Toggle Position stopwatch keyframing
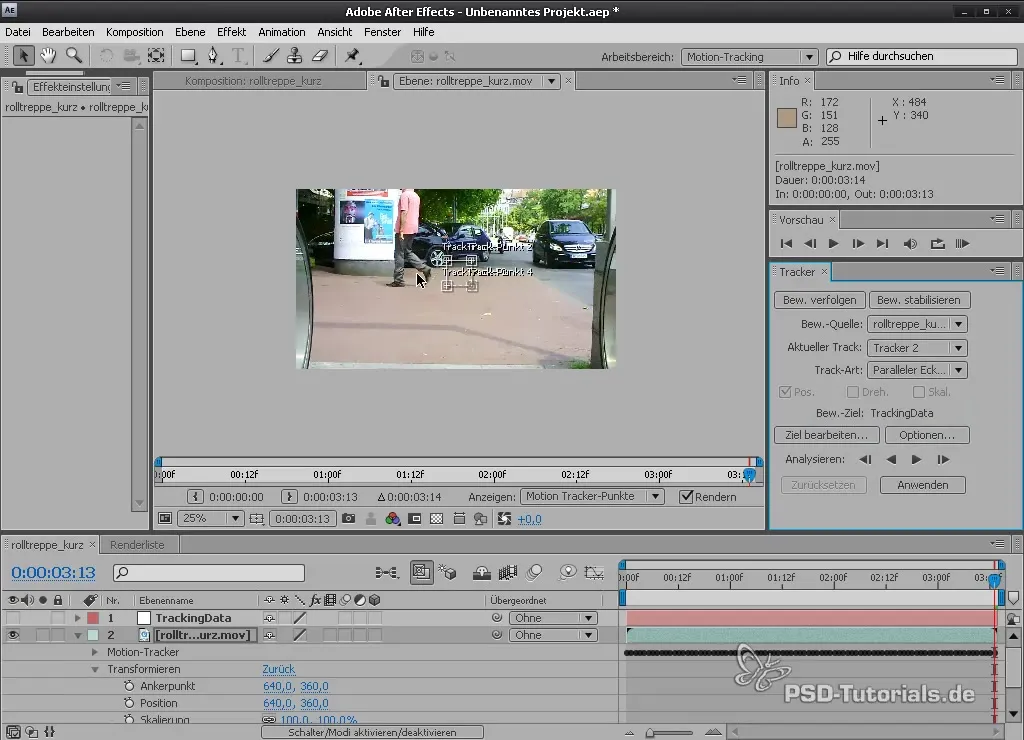This screenshot has height=740, width=1024. [129, 703]
